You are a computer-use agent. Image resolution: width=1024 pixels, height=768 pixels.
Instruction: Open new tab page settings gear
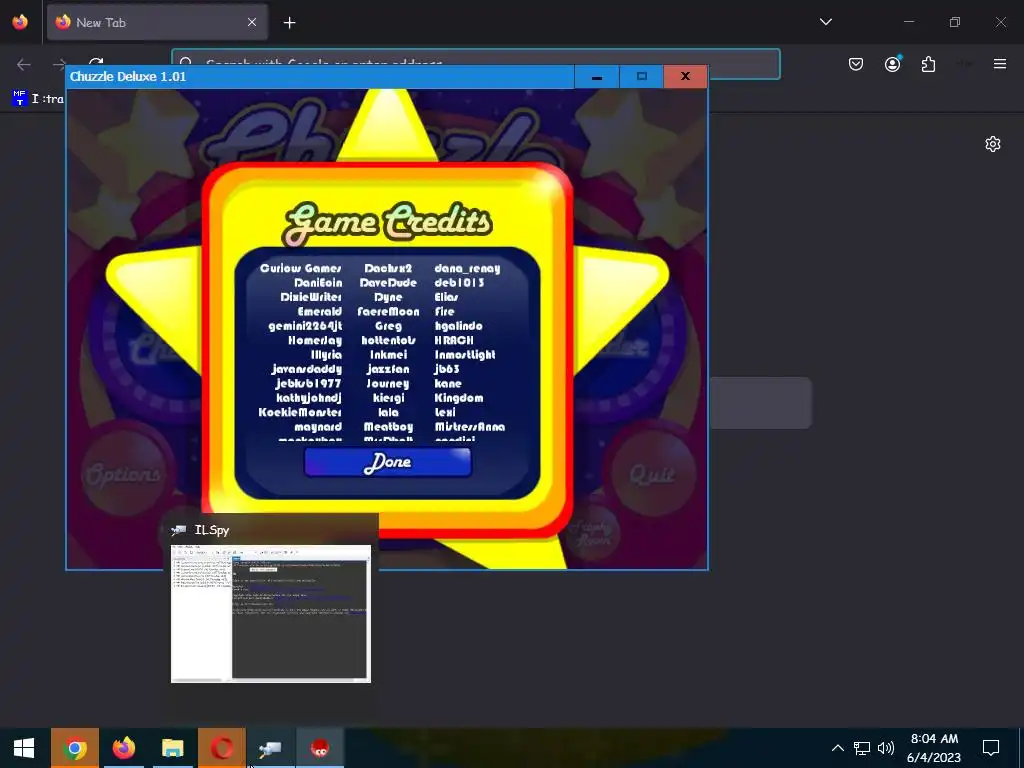(x=993, y=144)
